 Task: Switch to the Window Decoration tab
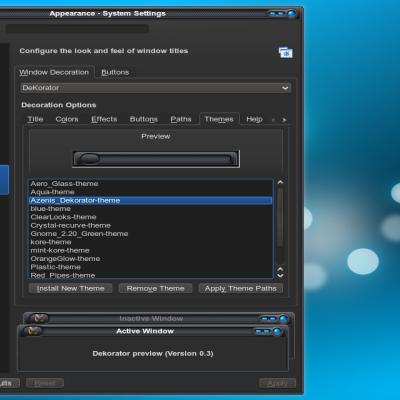tap(54, 72)
